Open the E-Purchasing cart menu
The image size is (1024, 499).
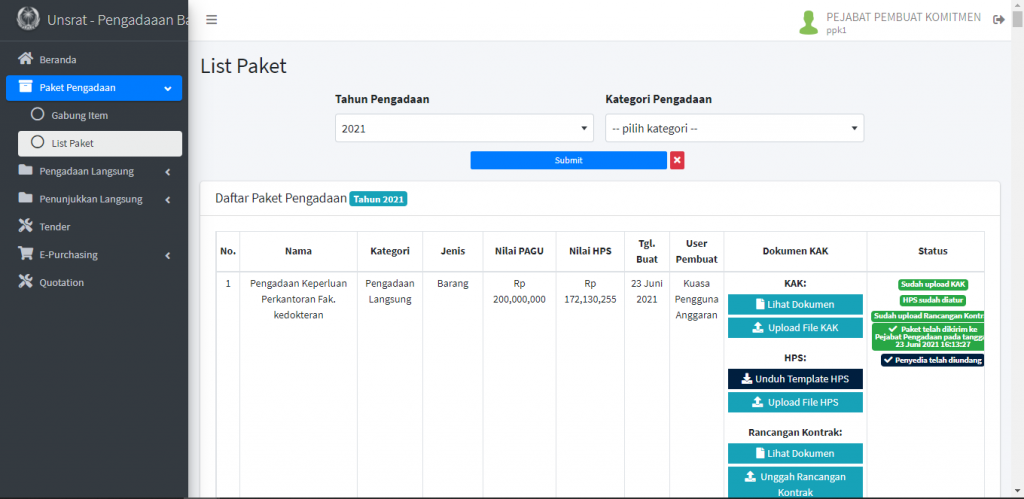point(68,255)
